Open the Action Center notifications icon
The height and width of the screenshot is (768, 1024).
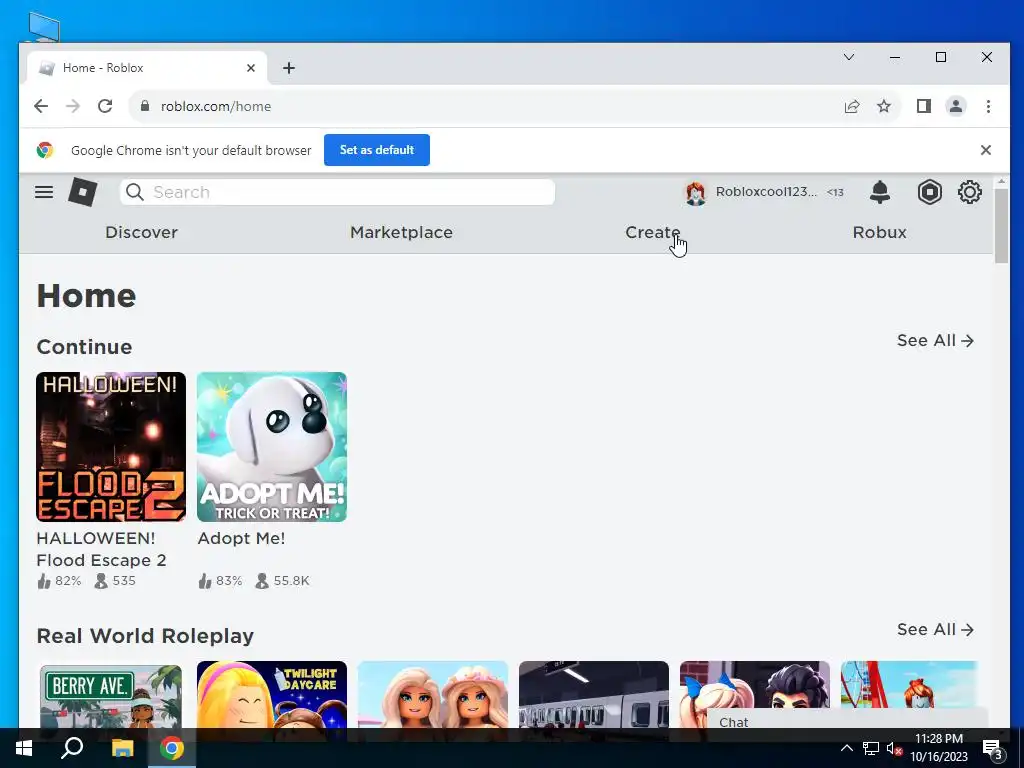pyautogui.click(x=992, y=749)
